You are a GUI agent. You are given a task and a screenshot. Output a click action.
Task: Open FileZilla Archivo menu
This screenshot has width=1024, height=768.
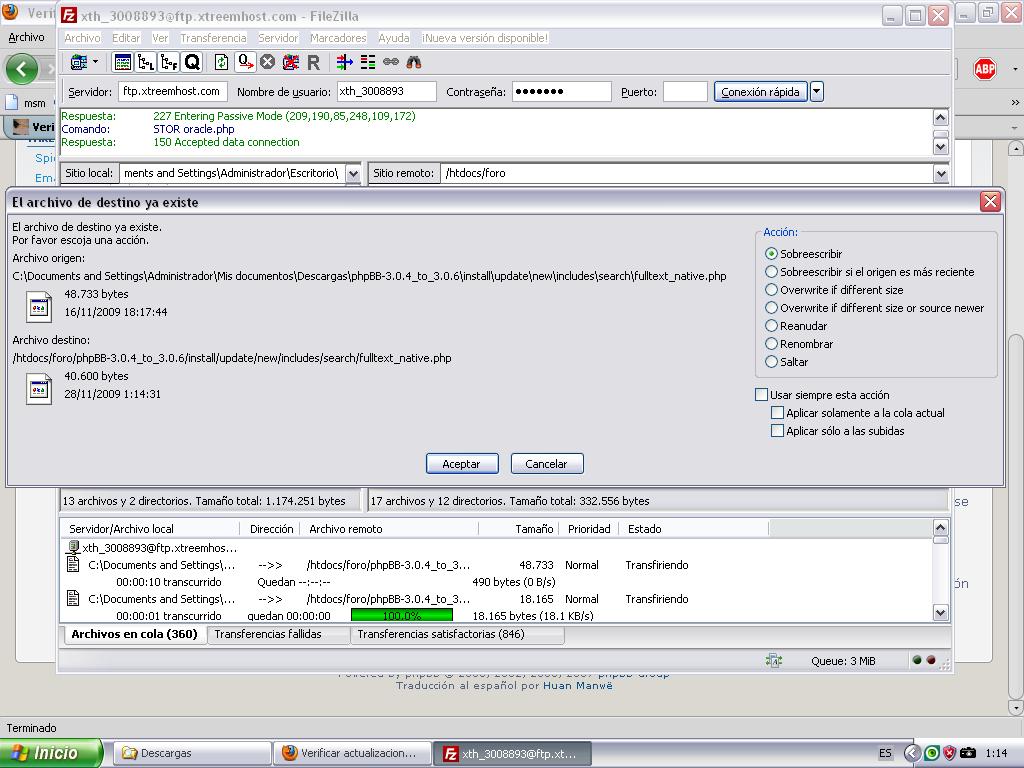click(82, 38)
